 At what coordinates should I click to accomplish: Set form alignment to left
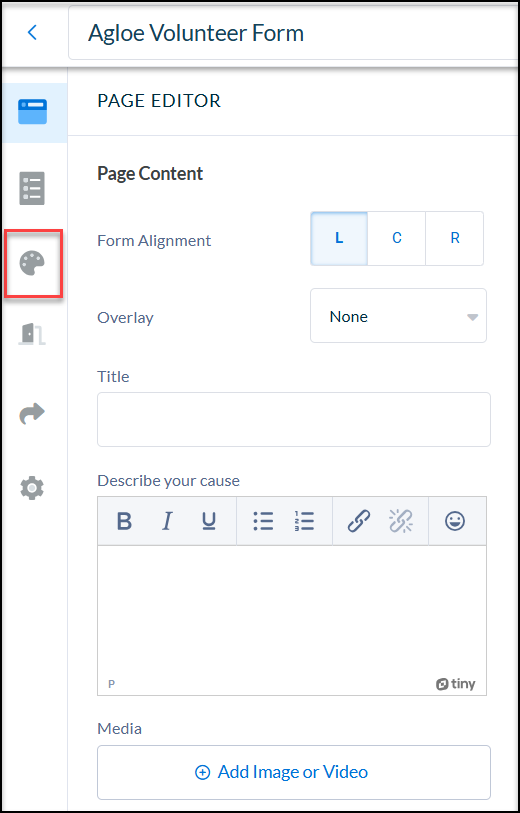(339, 239)
